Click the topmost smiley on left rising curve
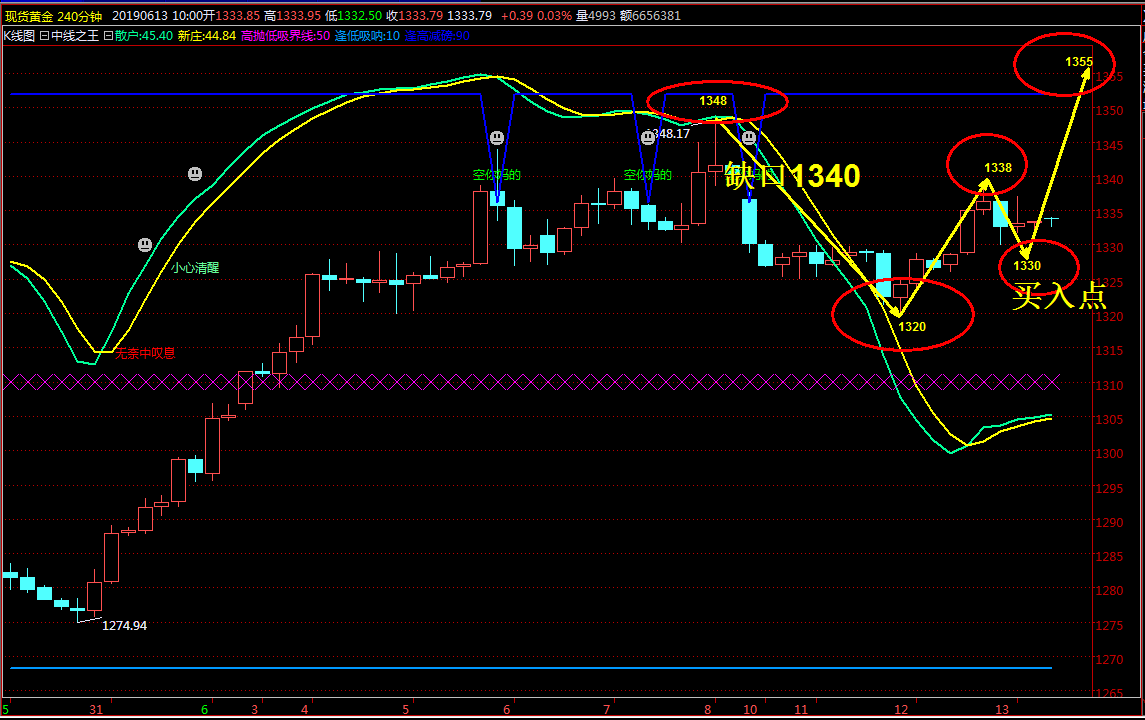 195,174
